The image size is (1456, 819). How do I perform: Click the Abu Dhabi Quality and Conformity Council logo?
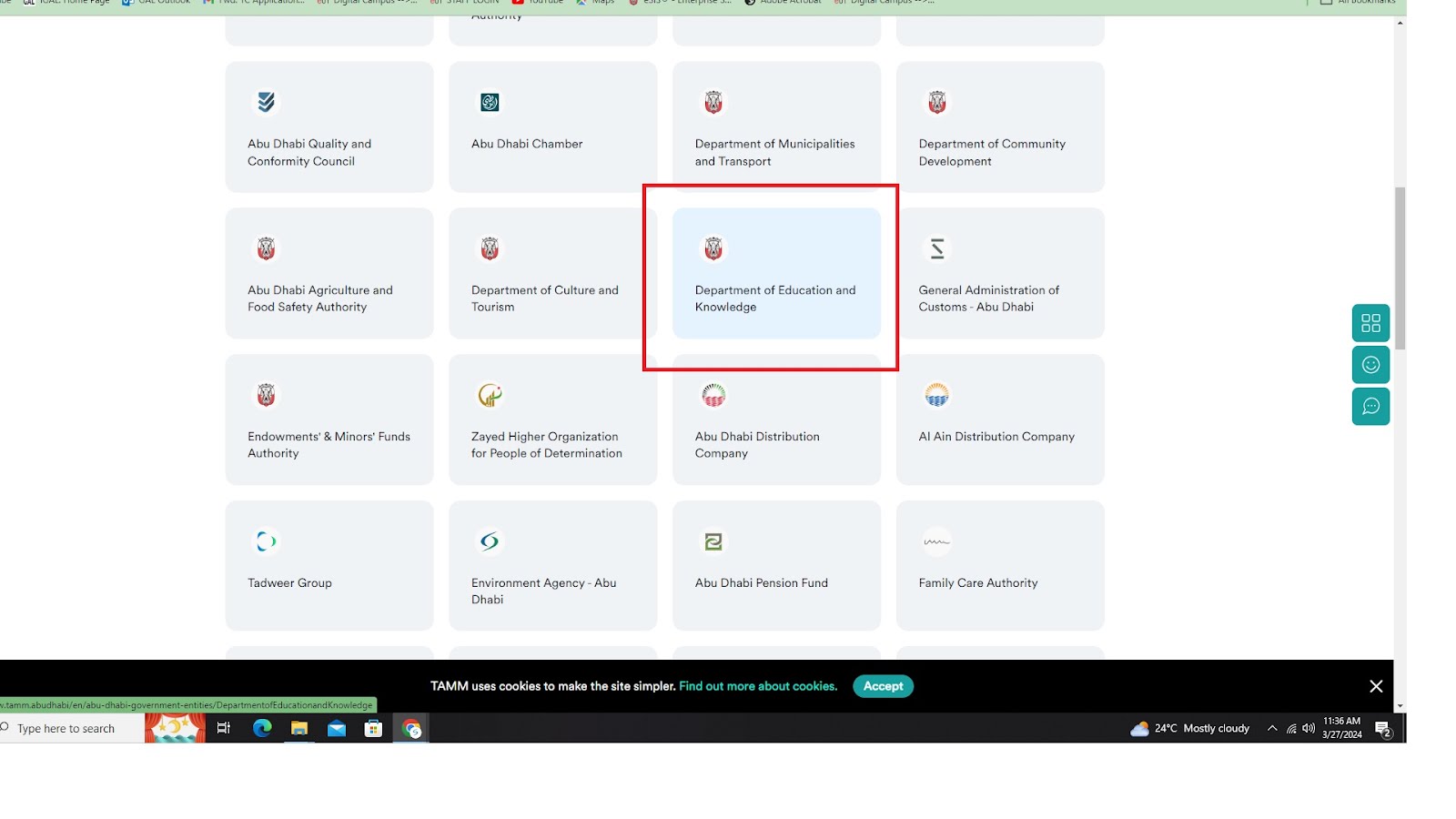(266, 102)
